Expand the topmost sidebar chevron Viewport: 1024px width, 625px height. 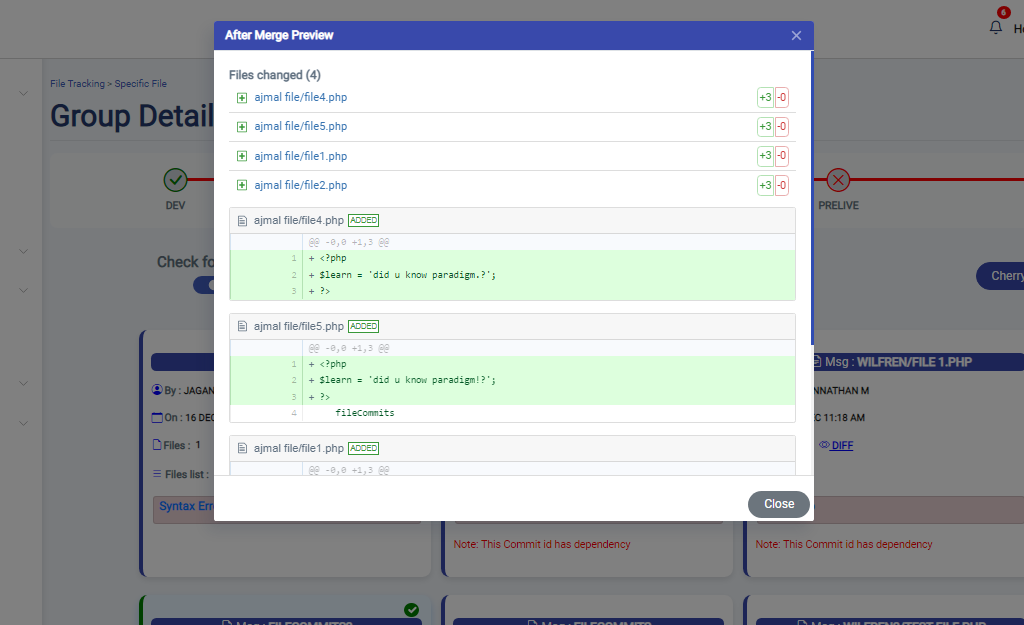23,94
